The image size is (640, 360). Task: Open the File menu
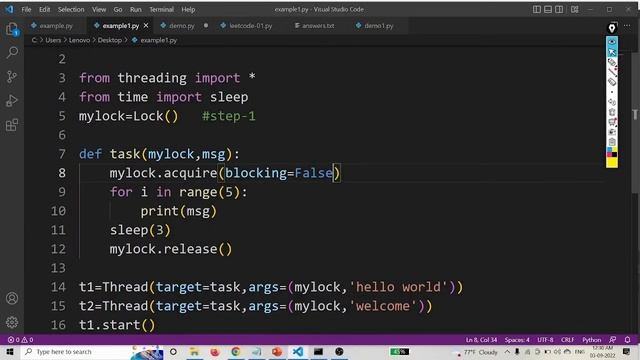(x=26, y=9)
